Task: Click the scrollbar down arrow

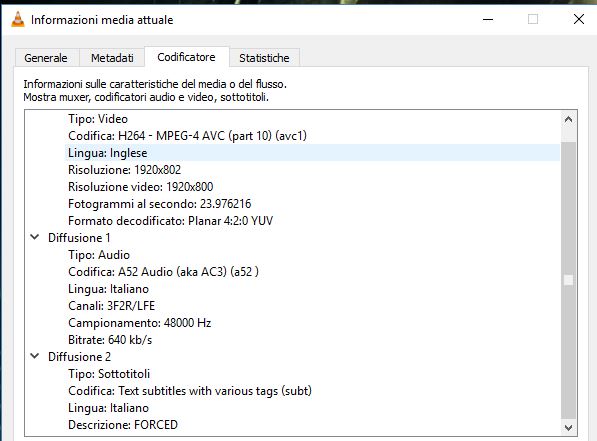Action: tap(568, 427)
